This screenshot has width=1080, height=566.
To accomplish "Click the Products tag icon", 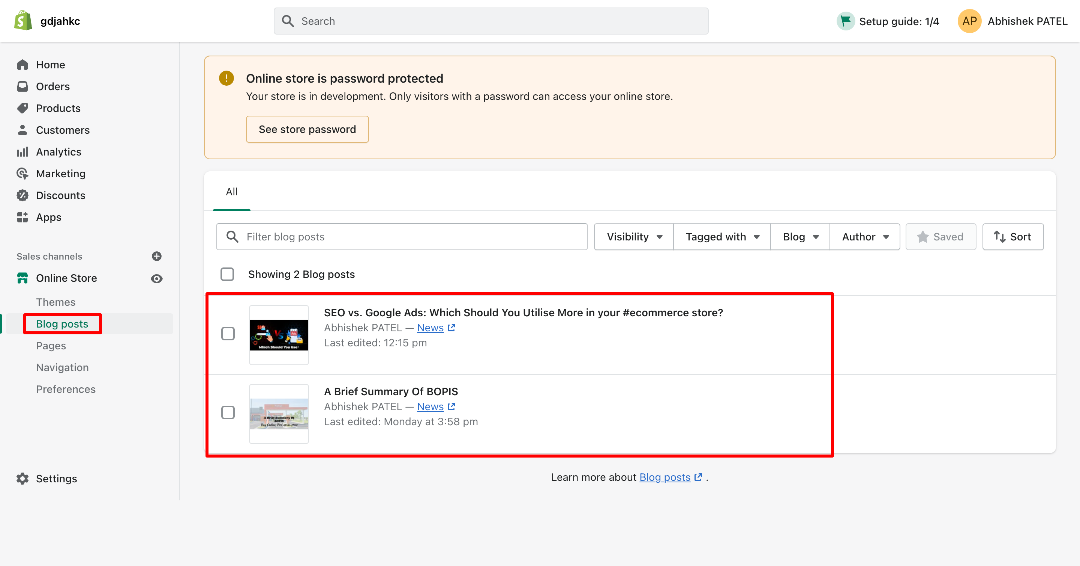I will pos(23,108).
